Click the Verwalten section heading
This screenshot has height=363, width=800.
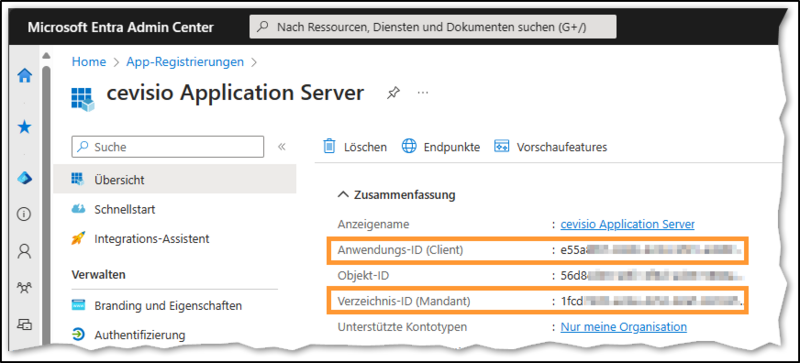tap(98, 275)
